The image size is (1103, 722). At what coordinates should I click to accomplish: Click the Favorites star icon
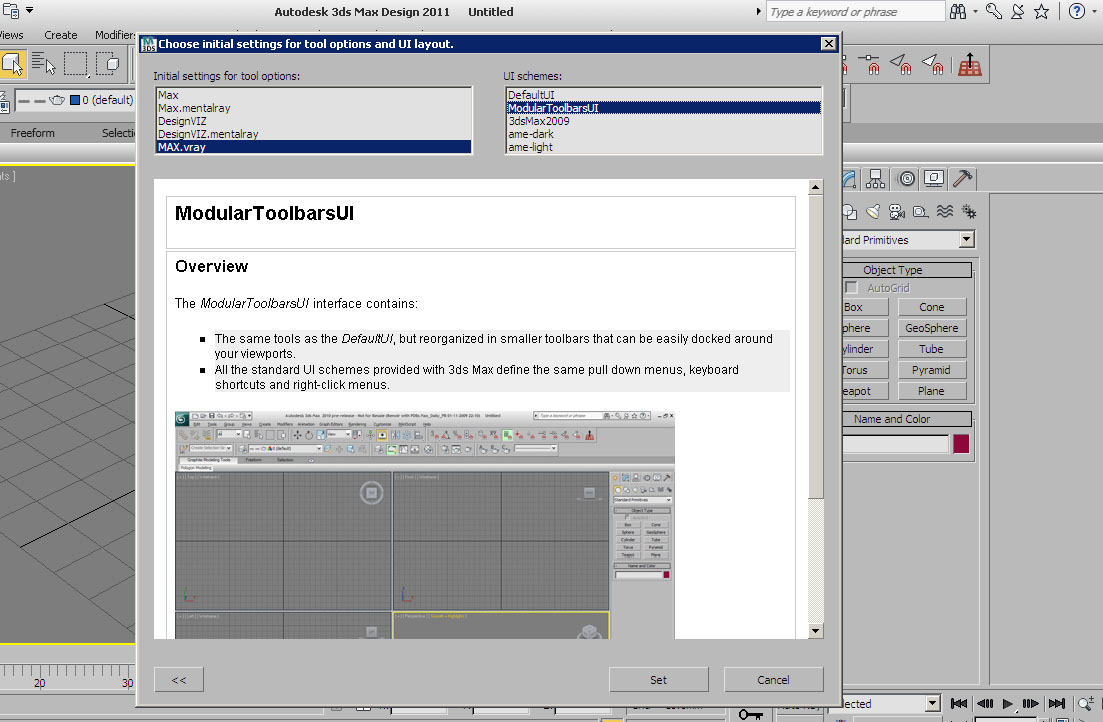pos(1042,11)
